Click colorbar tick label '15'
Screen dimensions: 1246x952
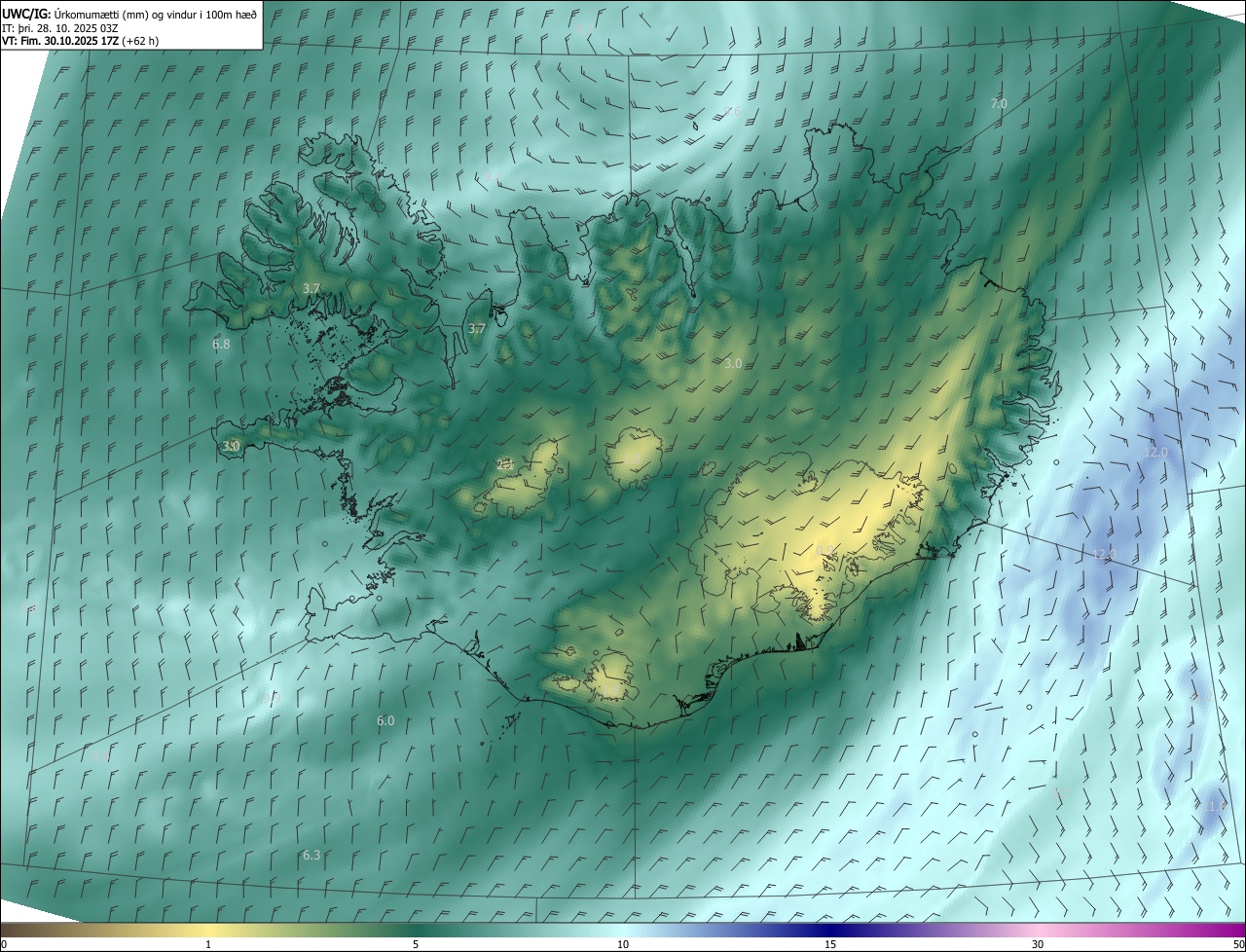(x=830, y=945)
